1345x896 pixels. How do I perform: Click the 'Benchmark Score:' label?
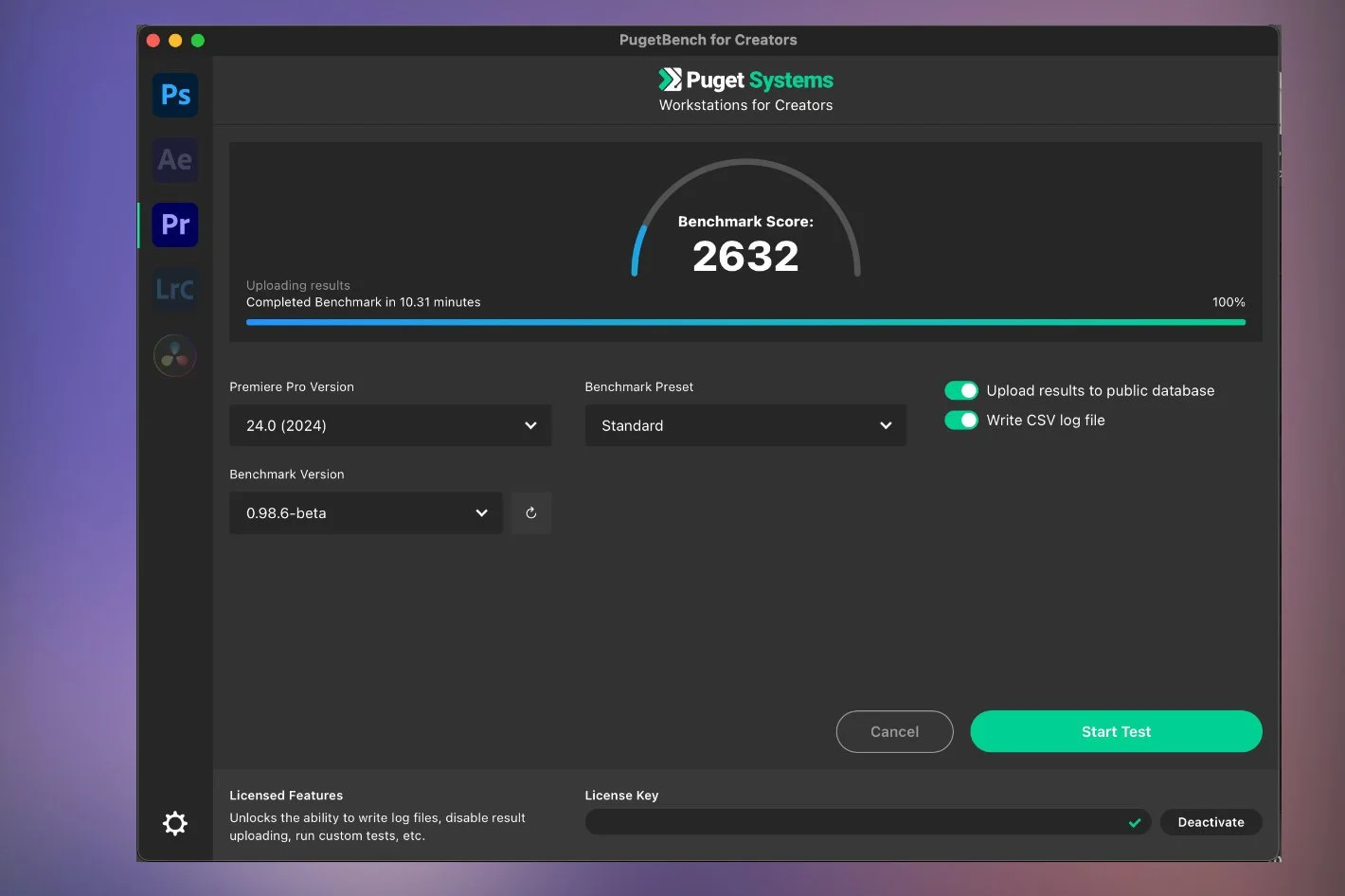(x=745, y=222)
